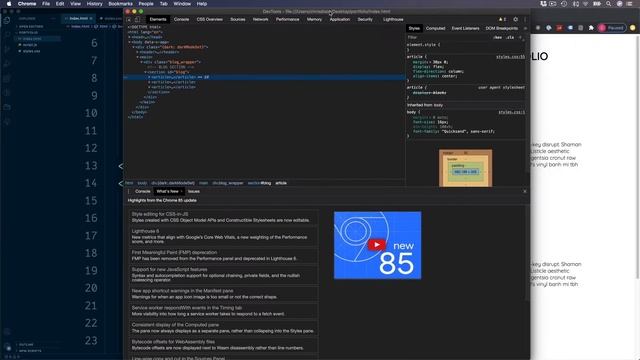Screen dimensions: 640x360
Task: Open styles.css in VS Code explorer
Action: point(31,51)
